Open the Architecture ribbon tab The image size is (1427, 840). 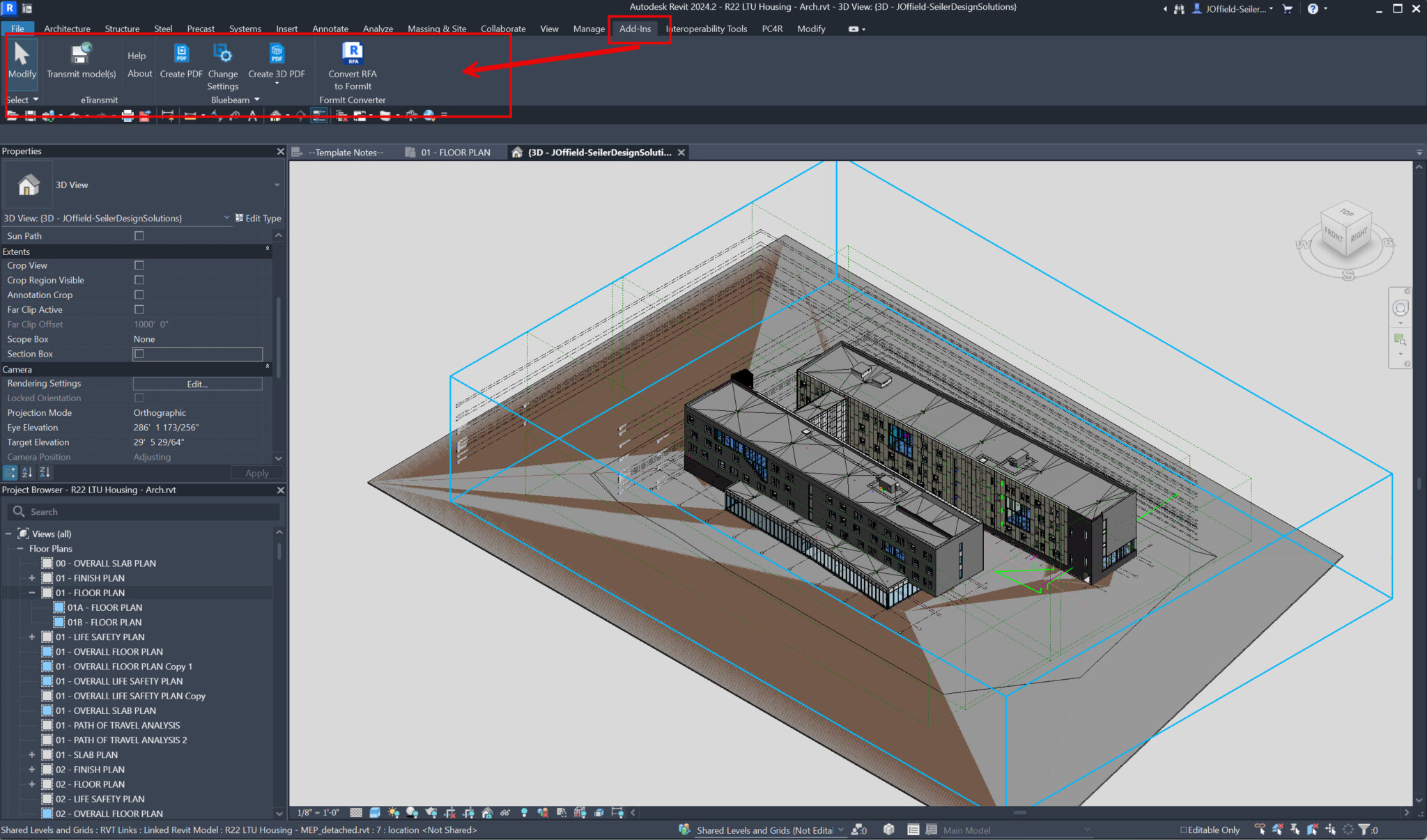pos(67,29)
